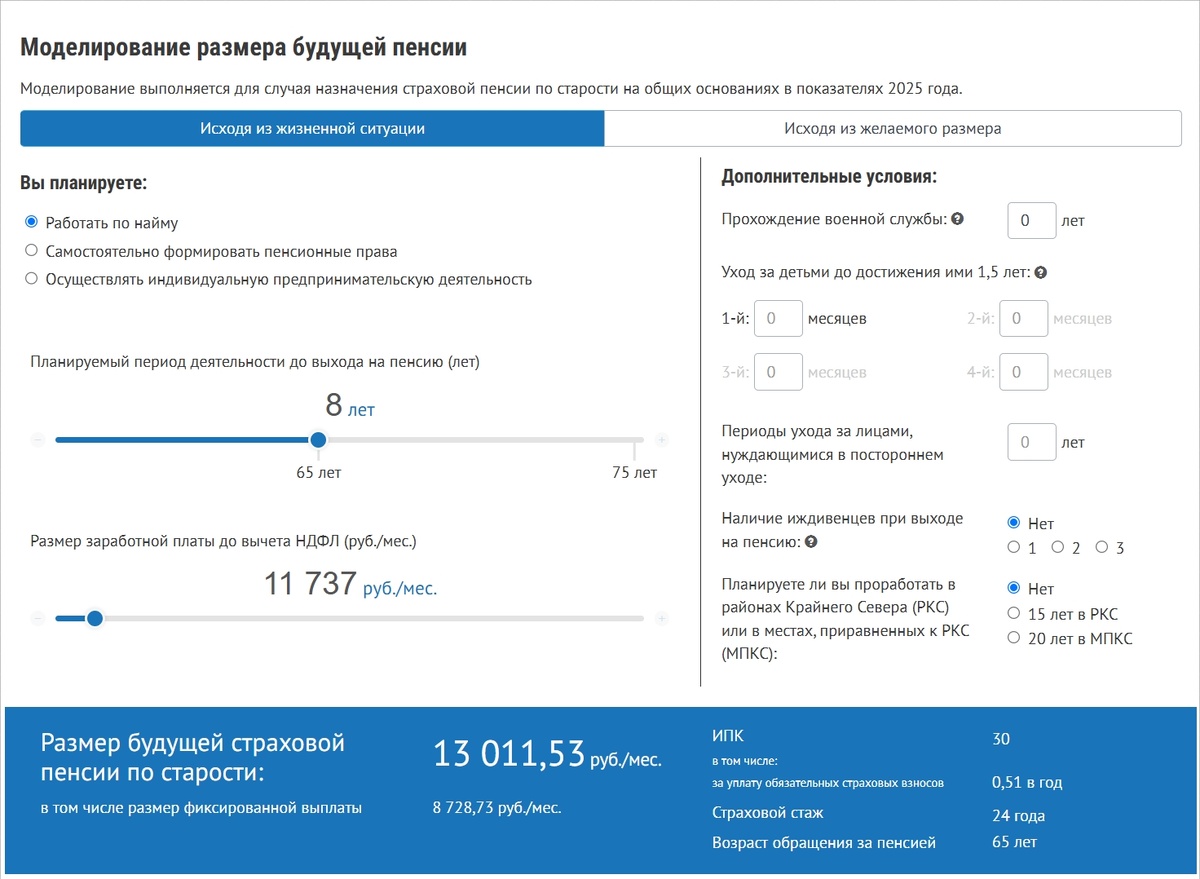Image resolution: width=1200 pixels, height=879 pixels.
Task: Click plus icon on salary slider
Action: pos(661,618)
